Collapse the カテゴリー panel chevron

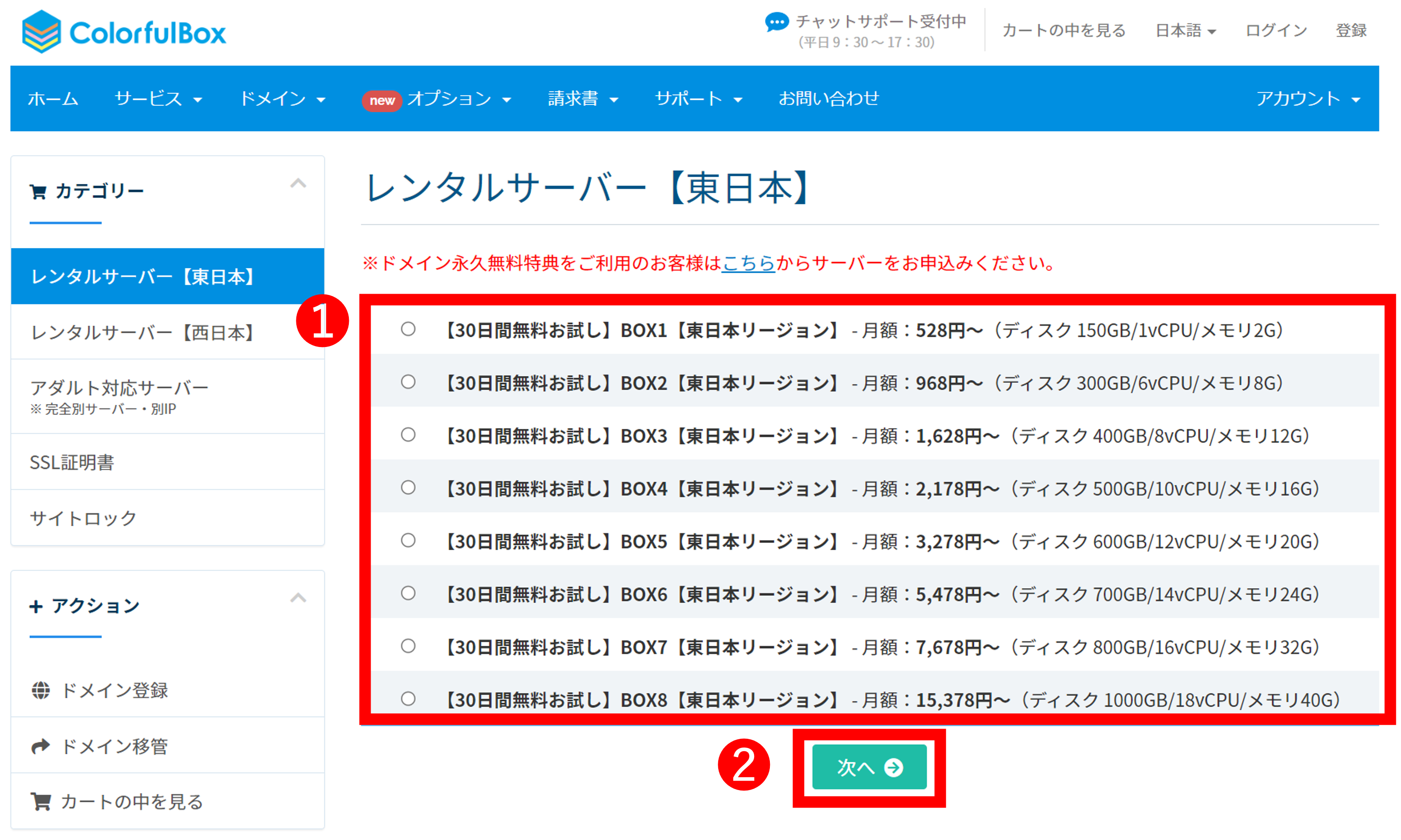pos(298,184)
